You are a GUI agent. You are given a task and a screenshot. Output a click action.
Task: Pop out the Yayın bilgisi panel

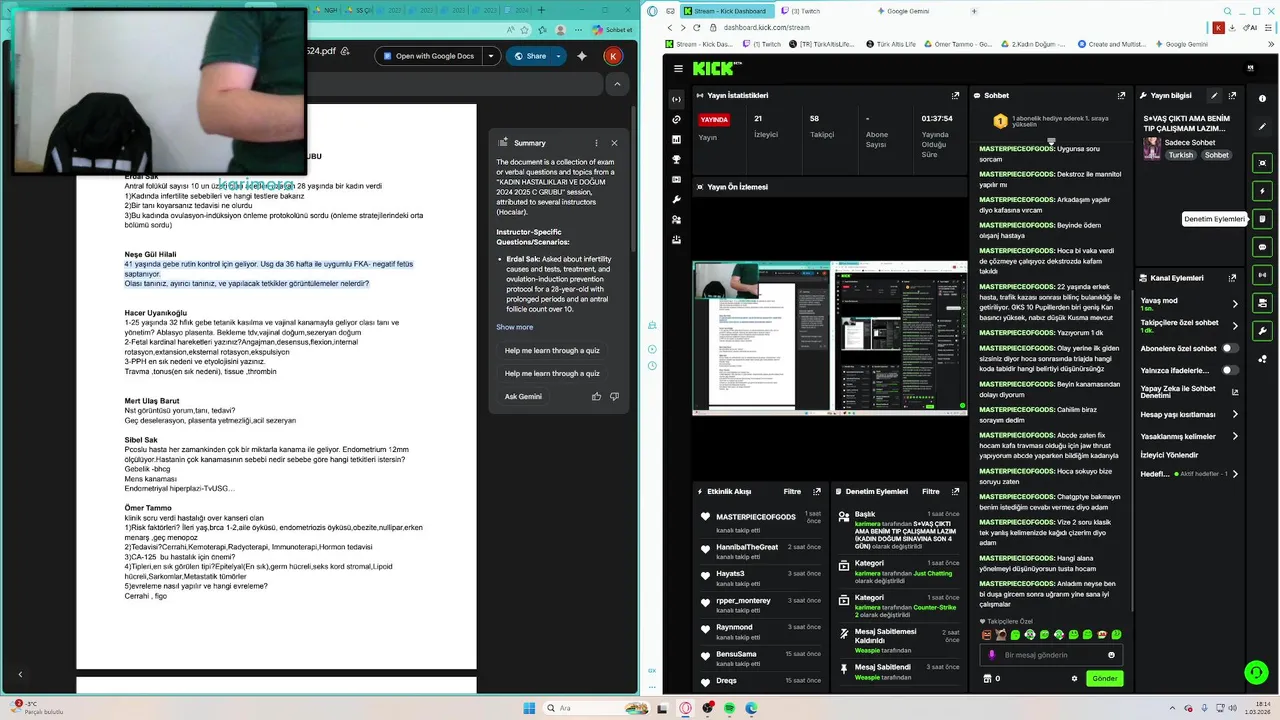click(x=1232, y=96)
